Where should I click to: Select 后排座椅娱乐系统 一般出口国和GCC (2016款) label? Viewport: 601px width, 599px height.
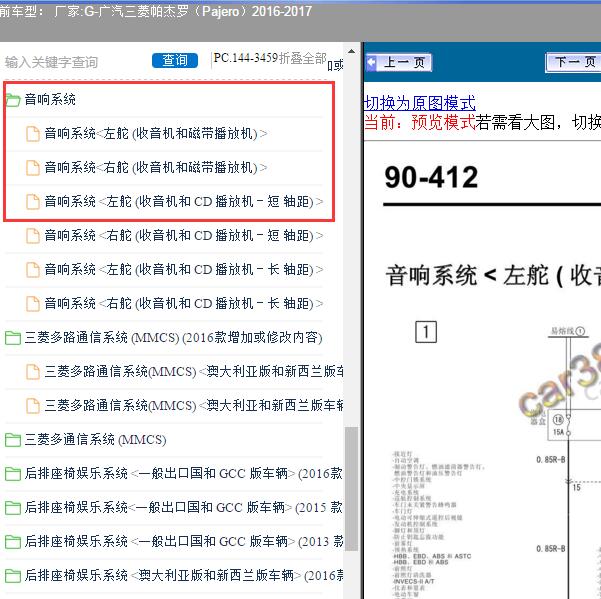pyautogui.click(x=184, y=473)
